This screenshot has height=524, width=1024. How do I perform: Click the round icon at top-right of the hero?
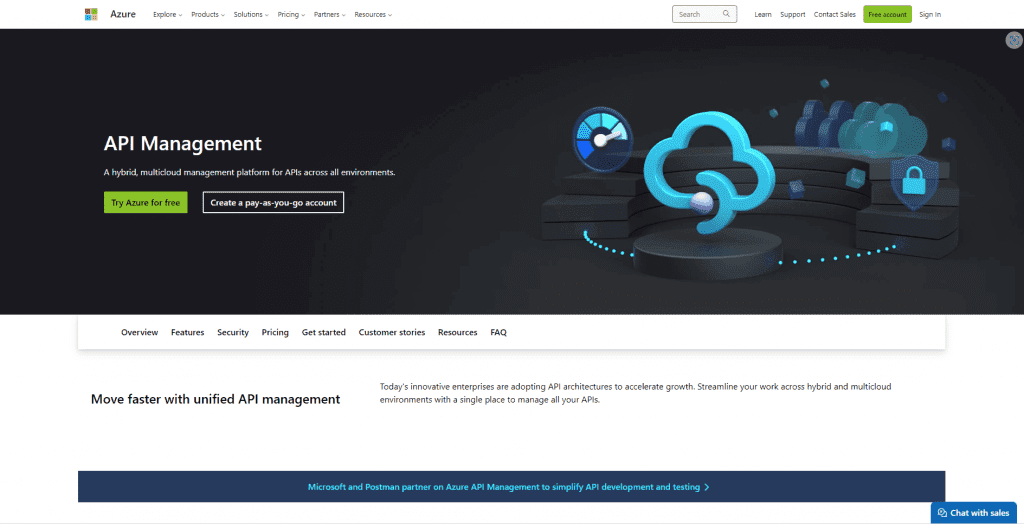point(1014,40)
